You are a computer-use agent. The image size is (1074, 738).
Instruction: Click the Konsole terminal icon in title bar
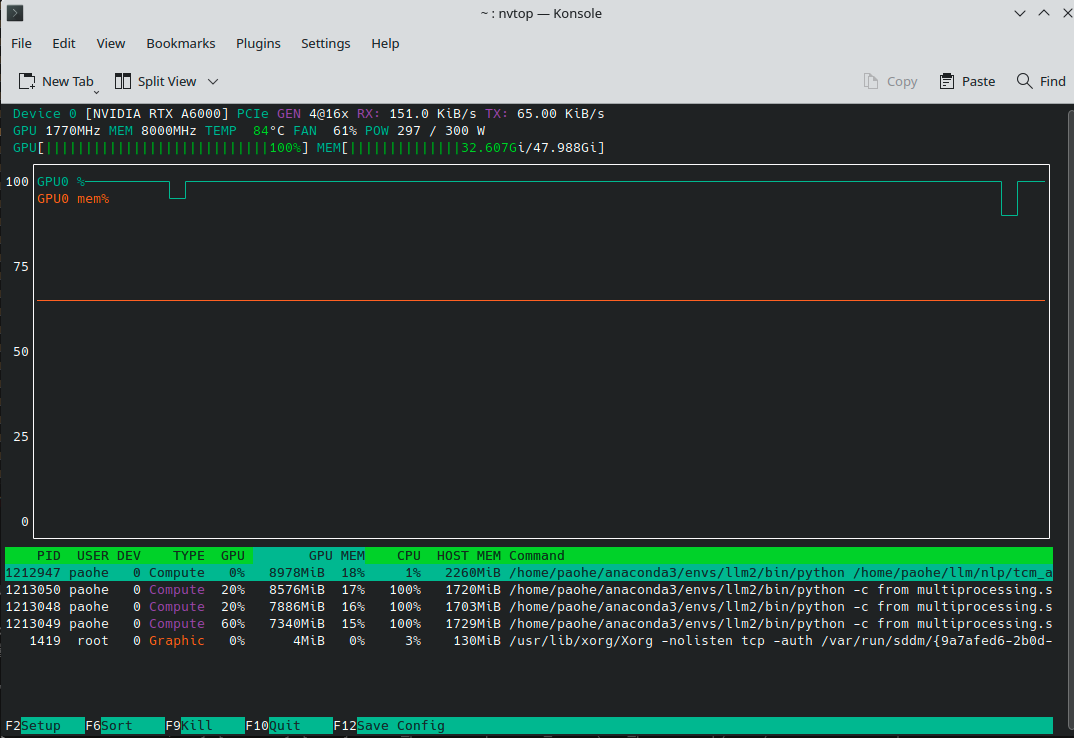tap(14, 13)
